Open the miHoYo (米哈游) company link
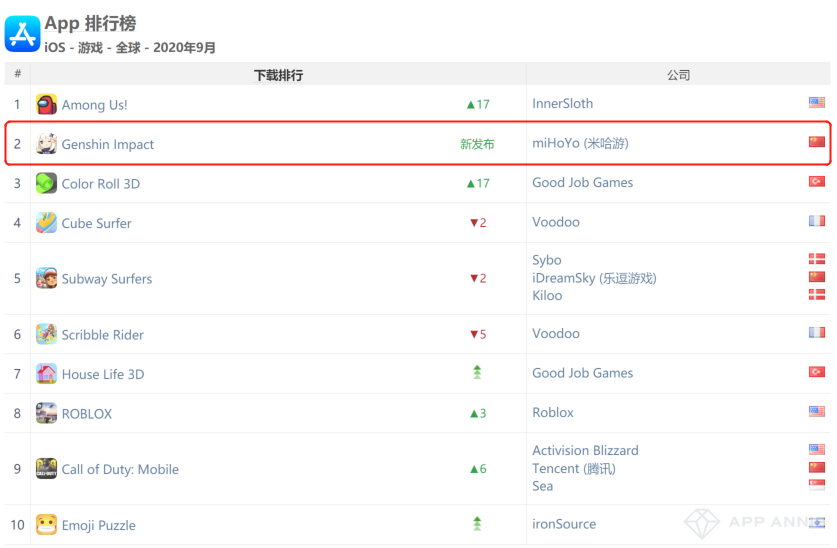The width and height of the screenshot is (837, 548). 580,143
